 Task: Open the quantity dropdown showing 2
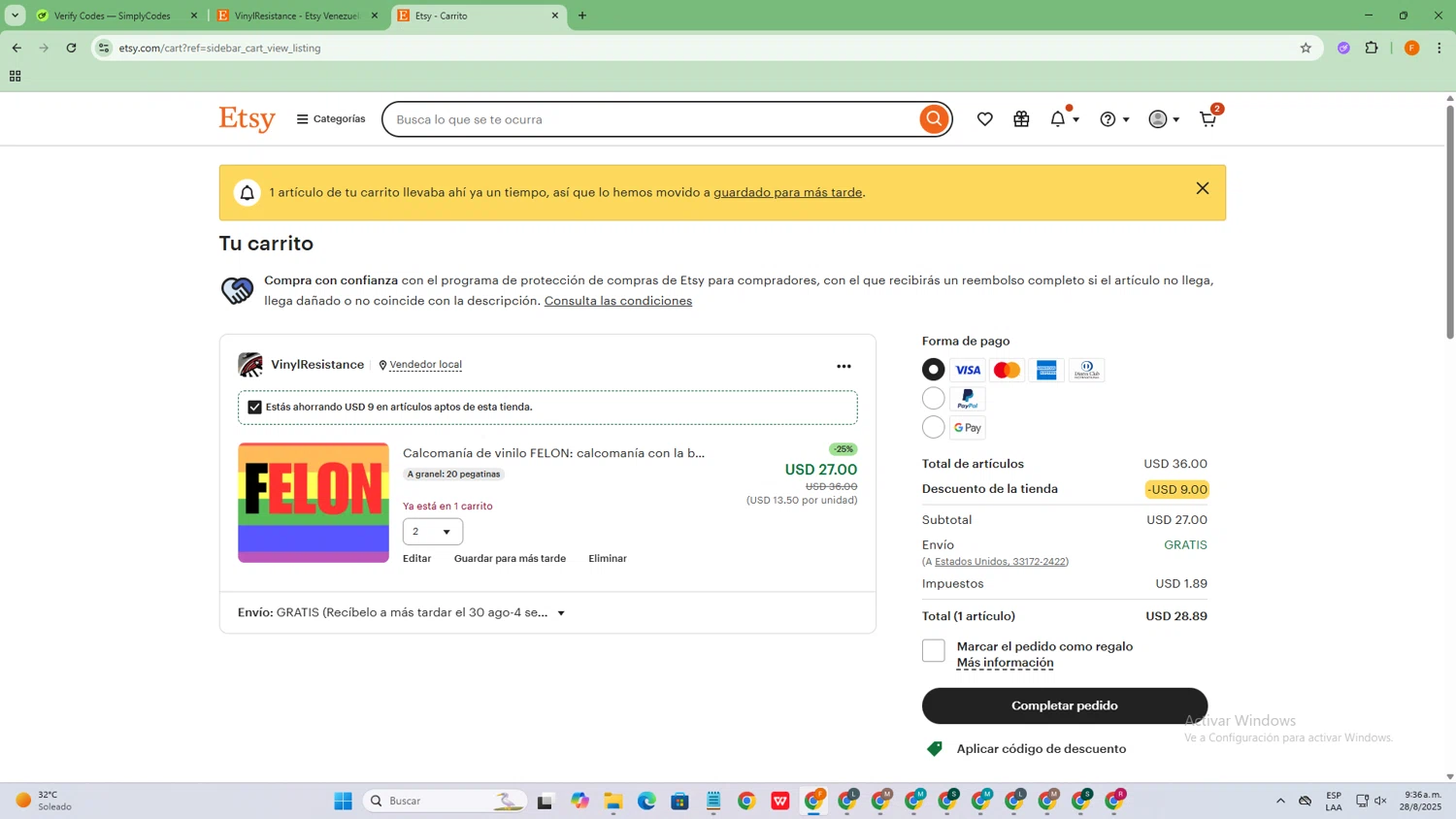tap(433, 532)
